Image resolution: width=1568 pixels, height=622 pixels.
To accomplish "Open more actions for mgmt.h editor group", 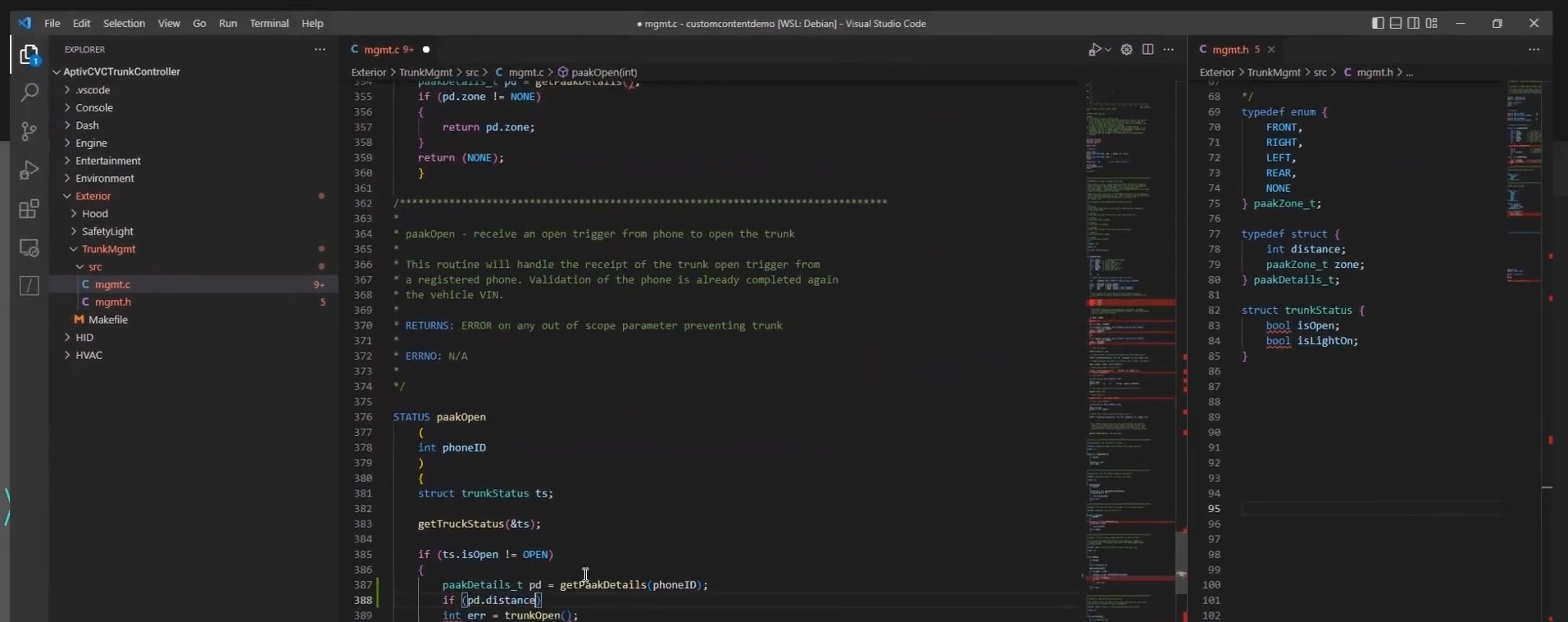I will tap(1534, 50).
